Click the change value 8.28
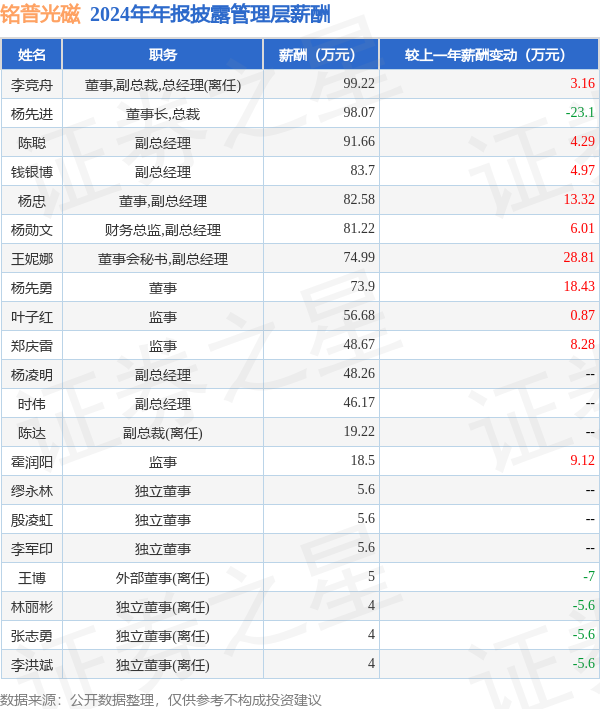The height and width of the screenshot is (709, 600). [x=582, y=345]
